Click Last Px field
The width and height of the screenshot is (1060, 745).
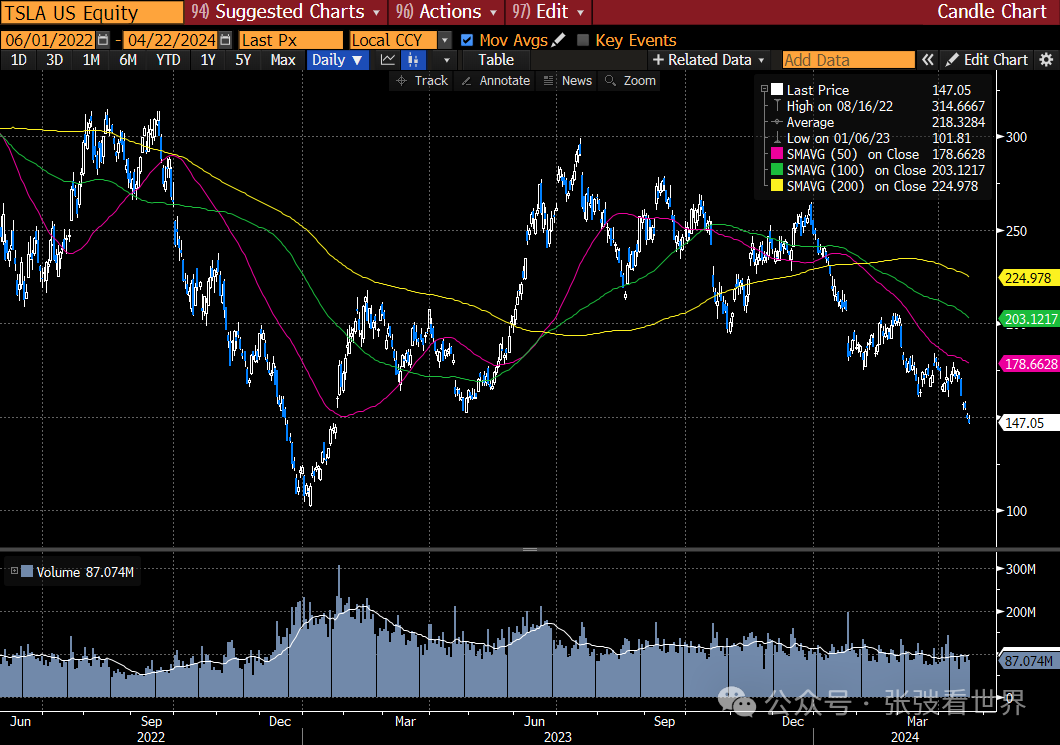click(291, 40)
